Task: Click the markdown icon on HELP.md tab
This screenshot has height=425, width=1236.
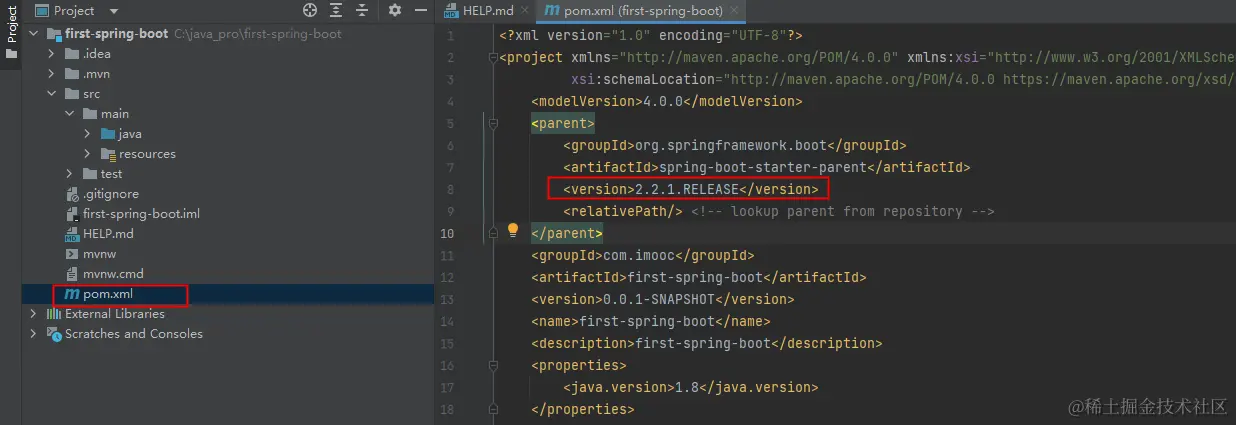Action: (452, 10)
